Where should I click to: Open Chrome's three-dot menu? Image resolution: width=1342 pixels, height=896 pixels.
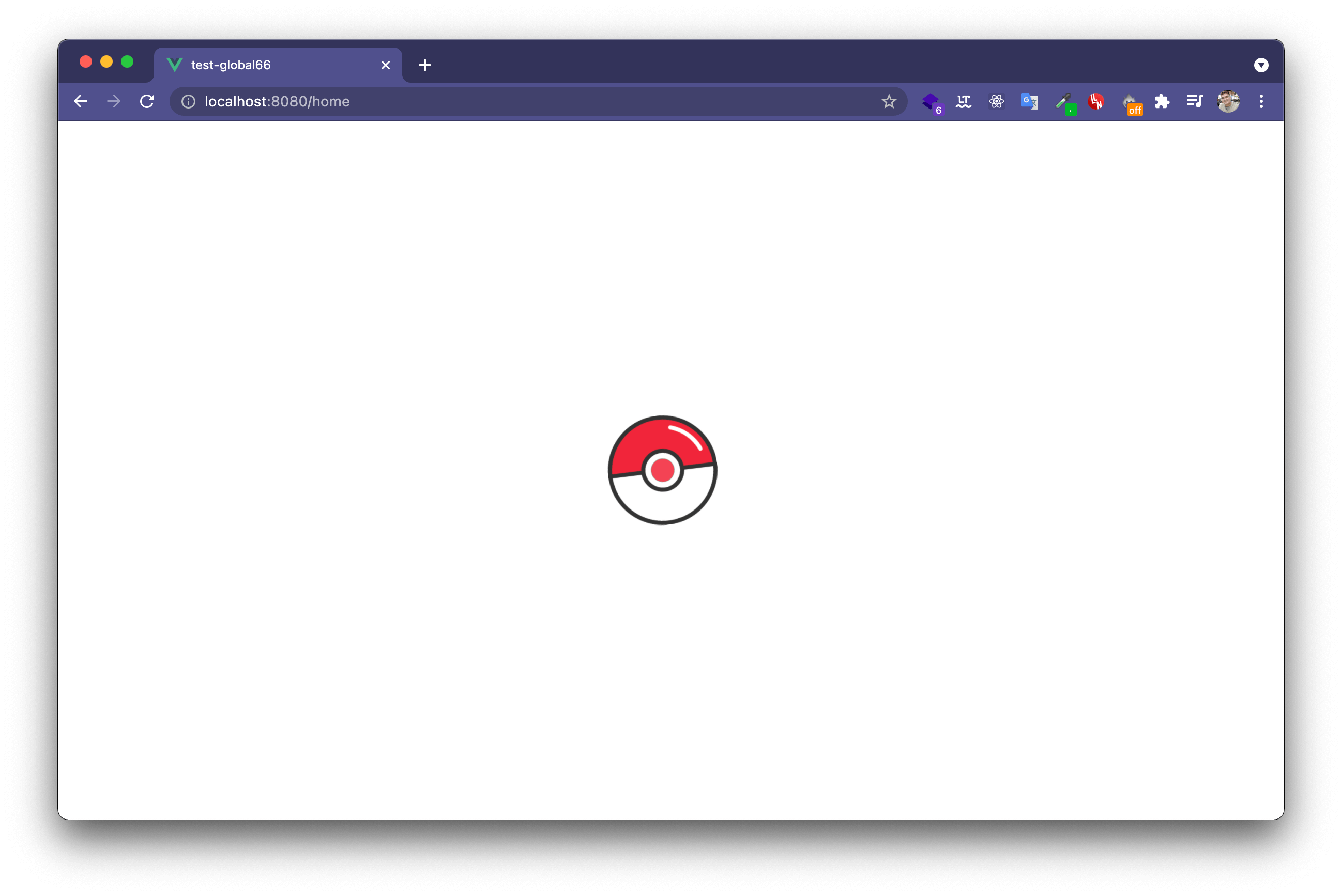pyautogui.click(x=1261, y=102)
